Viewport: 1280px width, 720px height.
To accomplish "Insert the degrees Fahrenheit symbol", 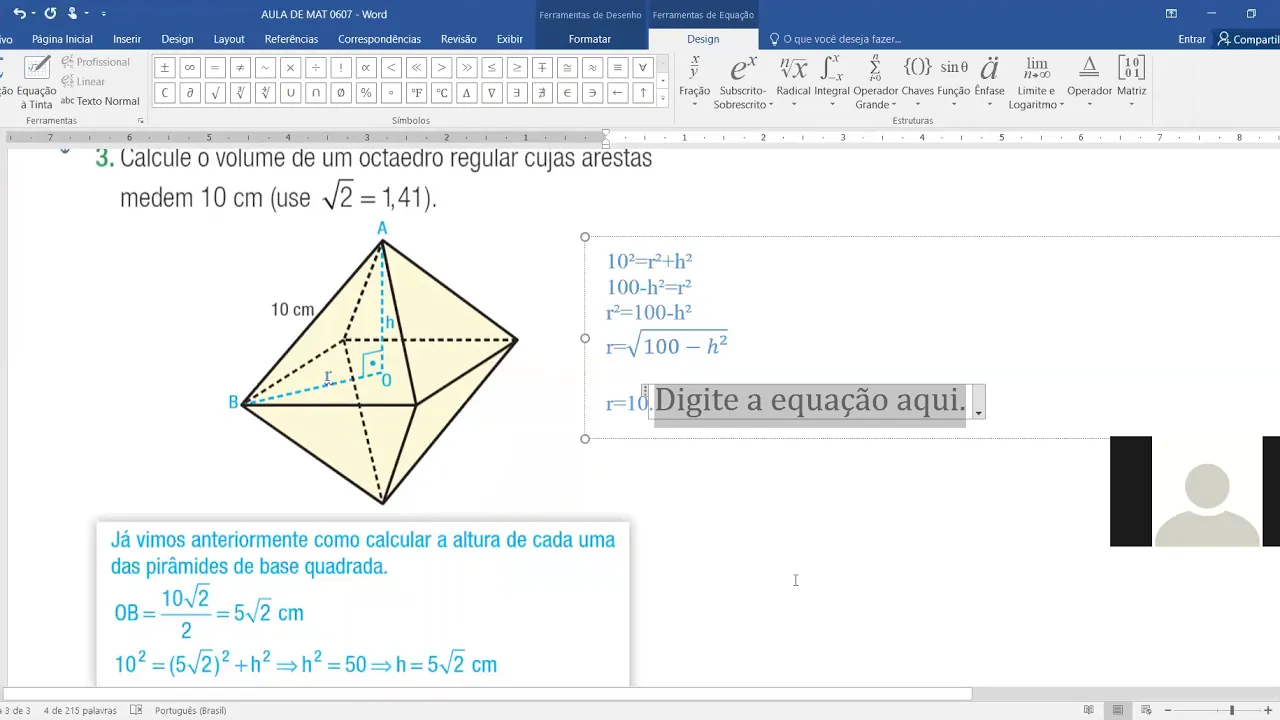I will click(416, 93).
